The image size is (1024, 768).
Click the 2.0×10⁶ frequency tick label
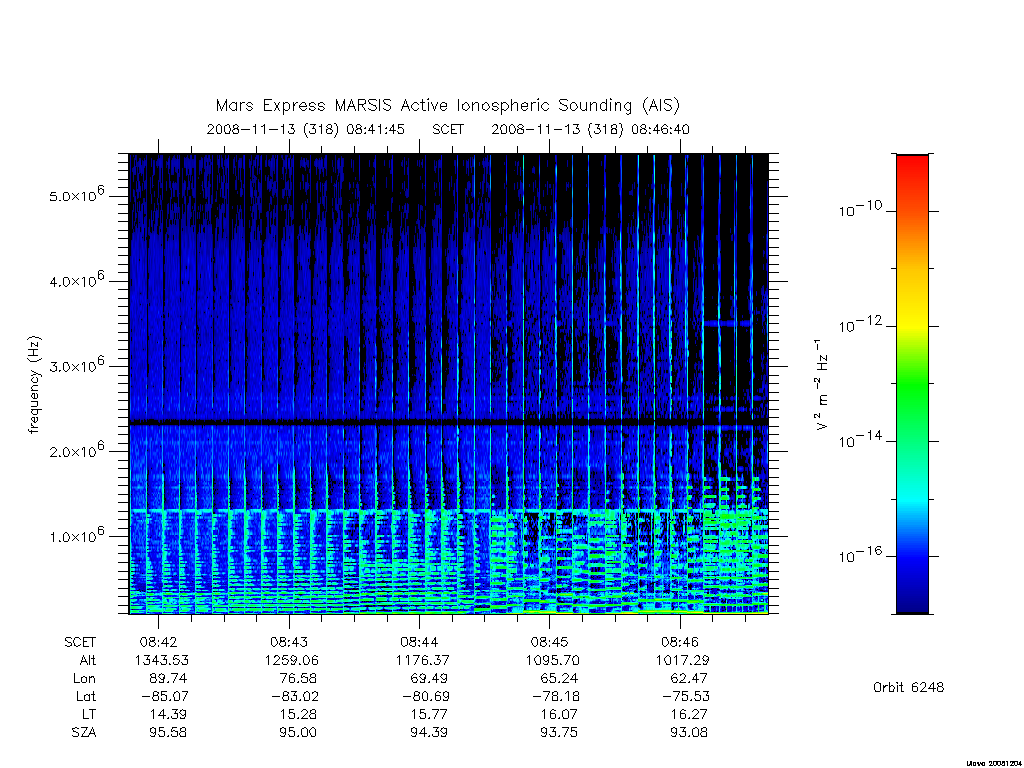[x=76, y=451]
